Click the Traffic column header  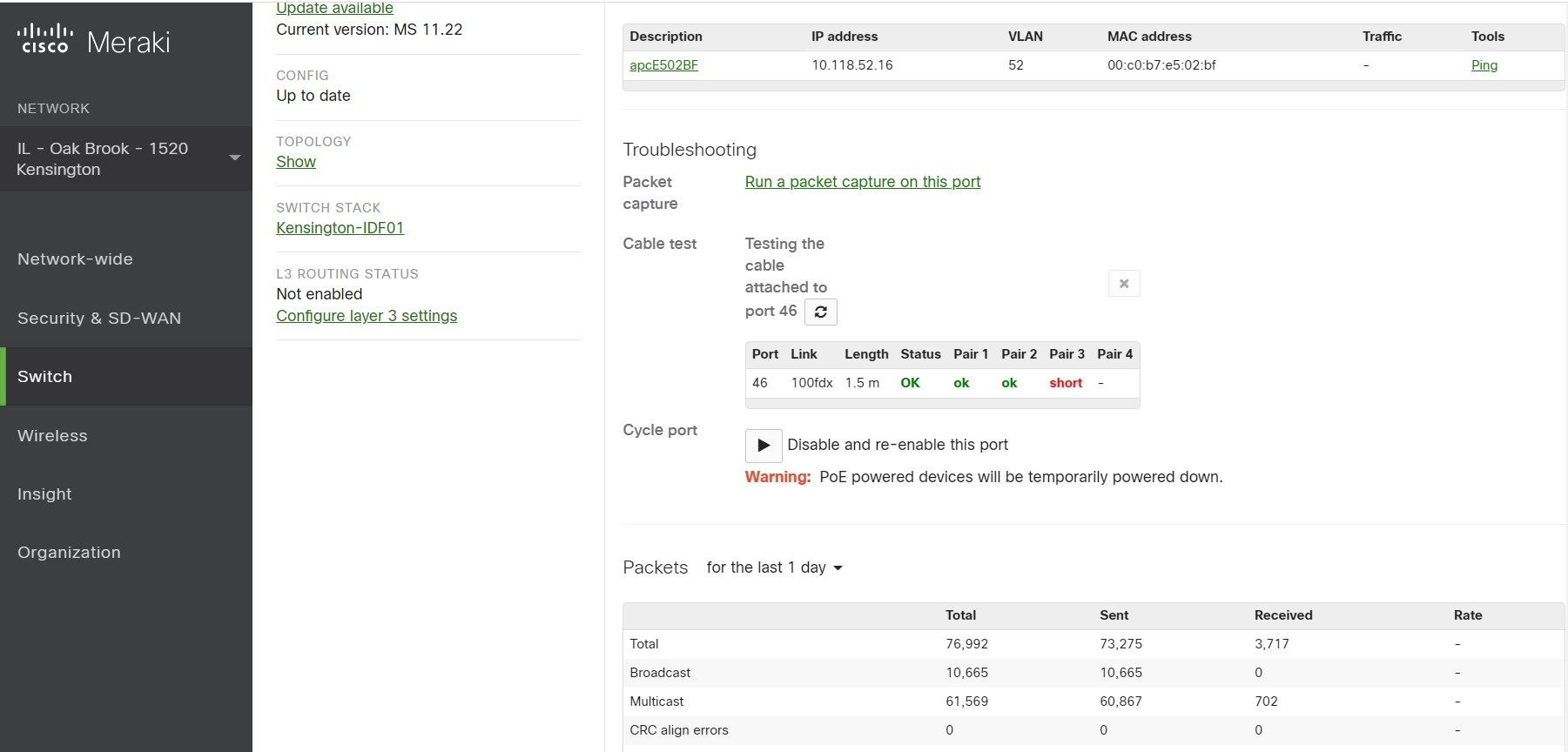click(x=1382, y=37)
